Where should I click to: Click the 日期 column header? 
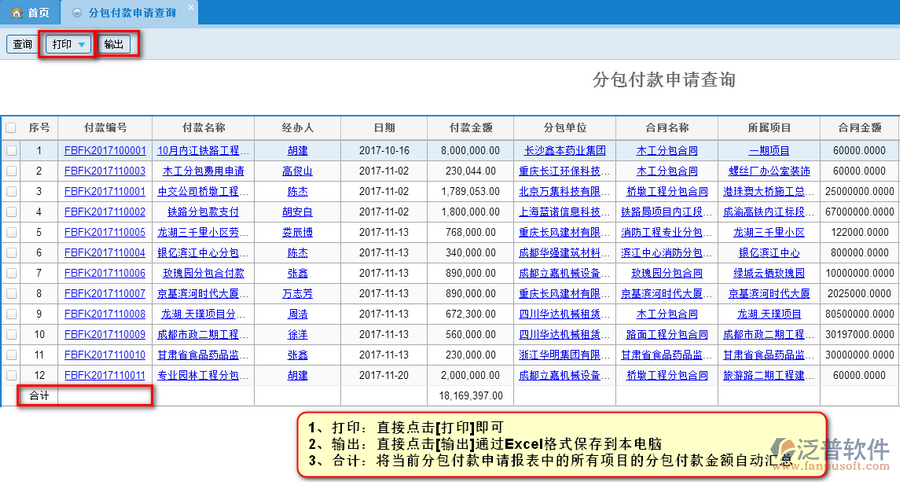pyautogui.click(x=384, y=128)
